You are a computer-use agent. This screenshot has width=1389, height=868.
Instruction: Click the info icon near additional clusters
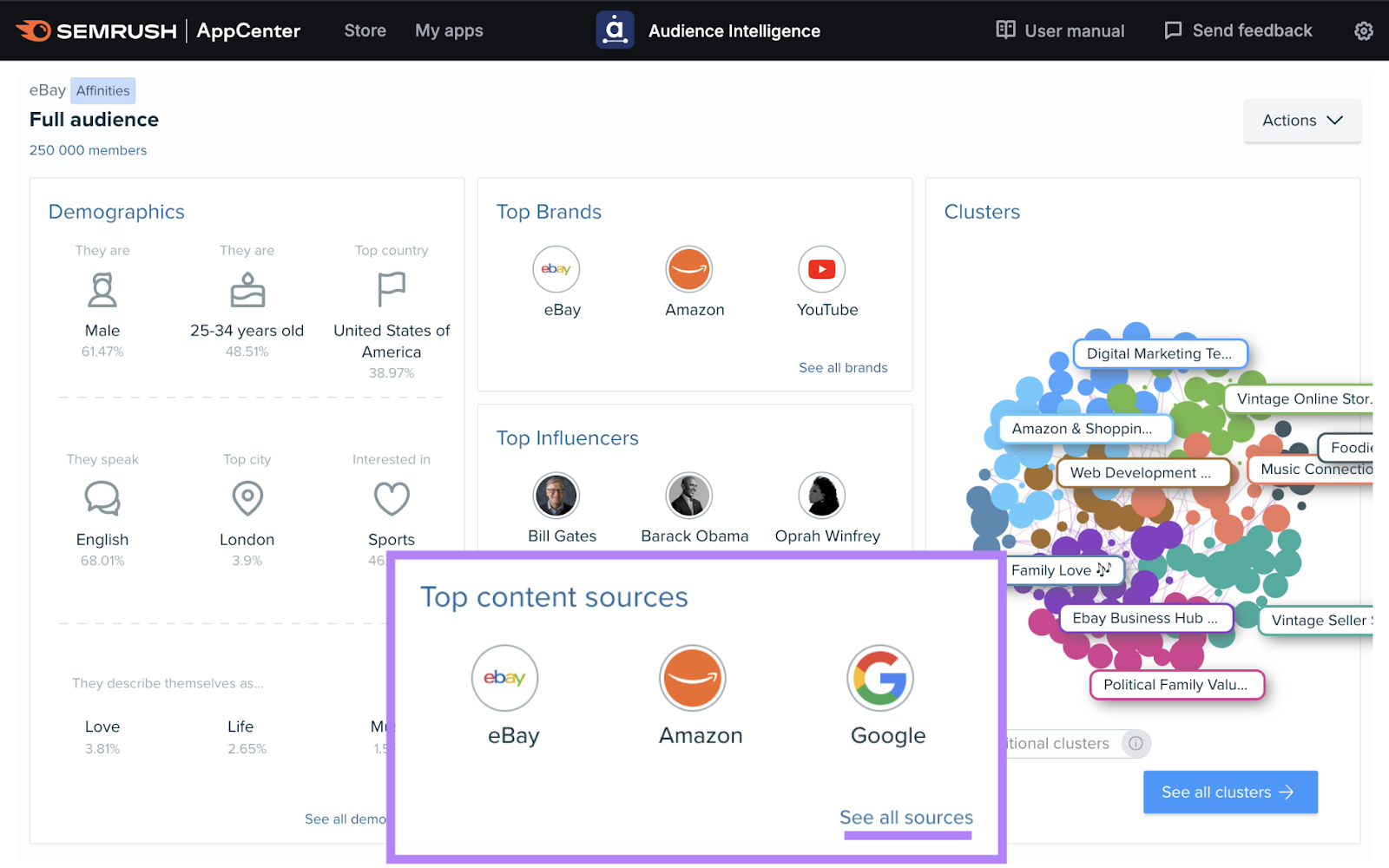[x=1136, y=743]
